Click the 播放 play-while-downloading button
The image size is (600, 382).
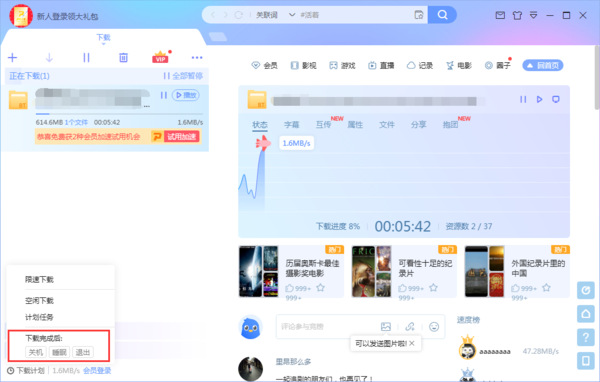tap(186, 95)
